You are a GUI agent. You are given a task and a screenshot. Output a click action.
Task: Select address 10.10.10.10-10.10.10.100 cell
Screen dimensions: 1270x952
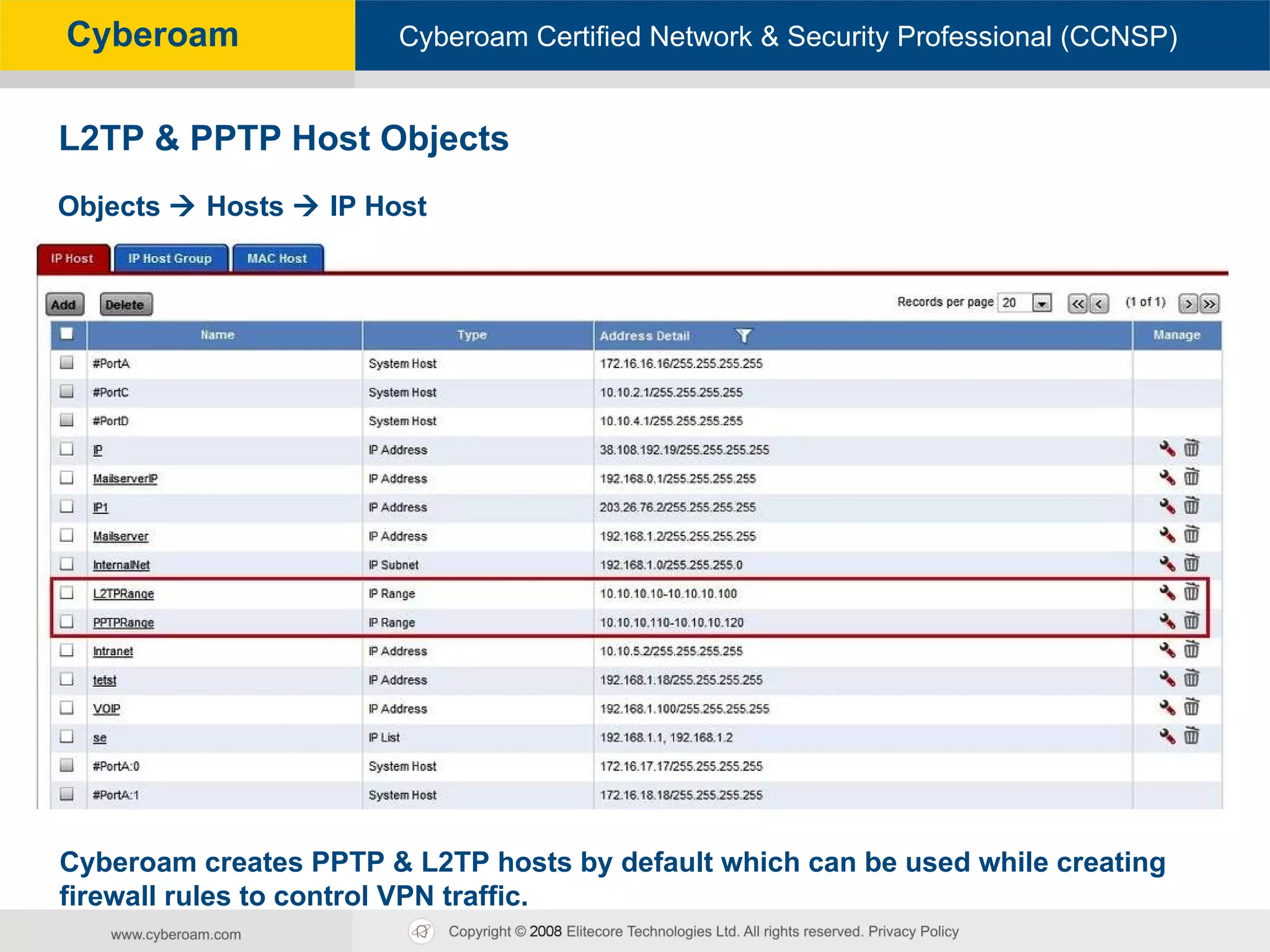pos(668,594)
